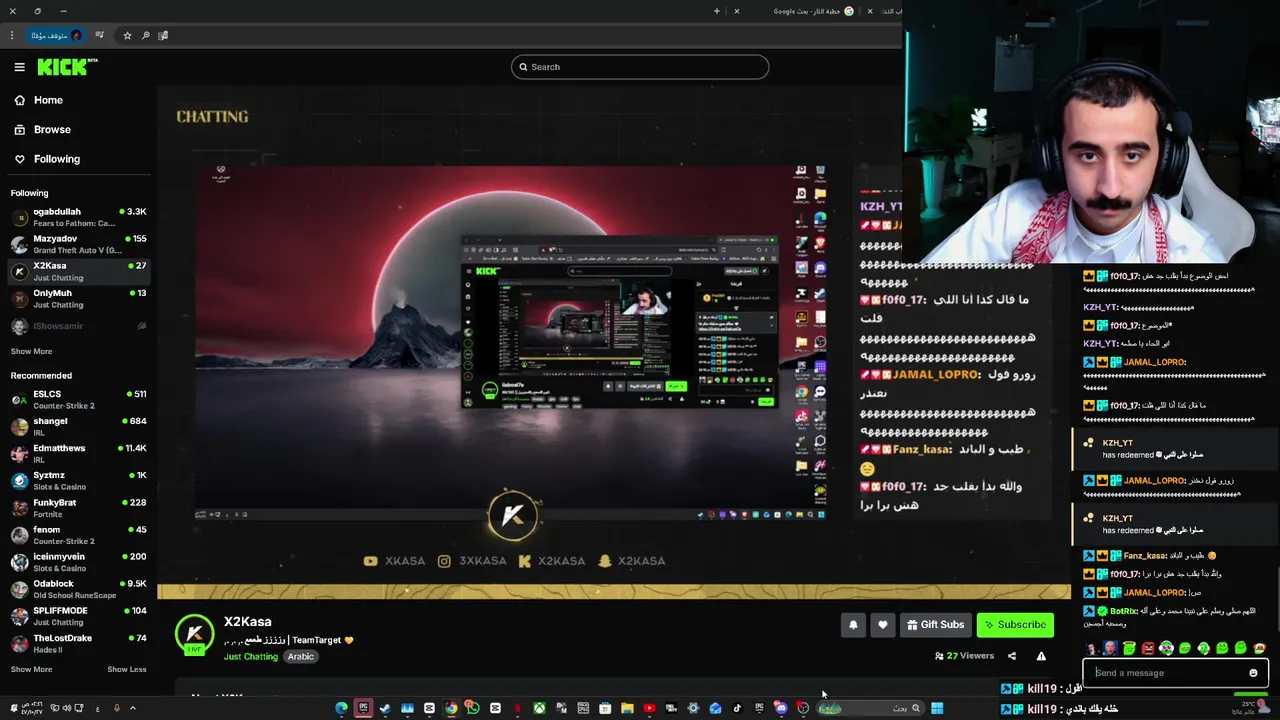Open Mazyadov channel in Following list

tap(78, 244)
